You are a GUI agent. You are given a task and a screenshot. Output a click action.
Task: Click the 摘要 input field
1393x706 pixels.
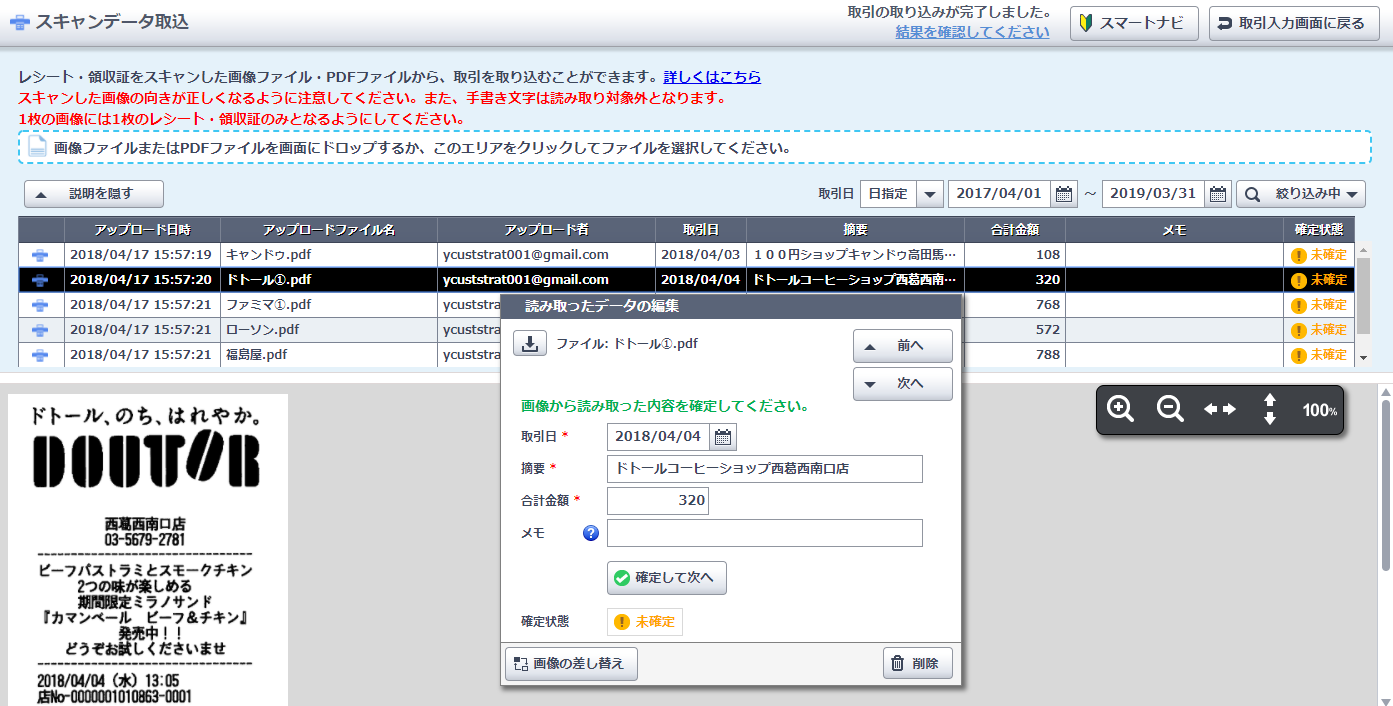765,469
